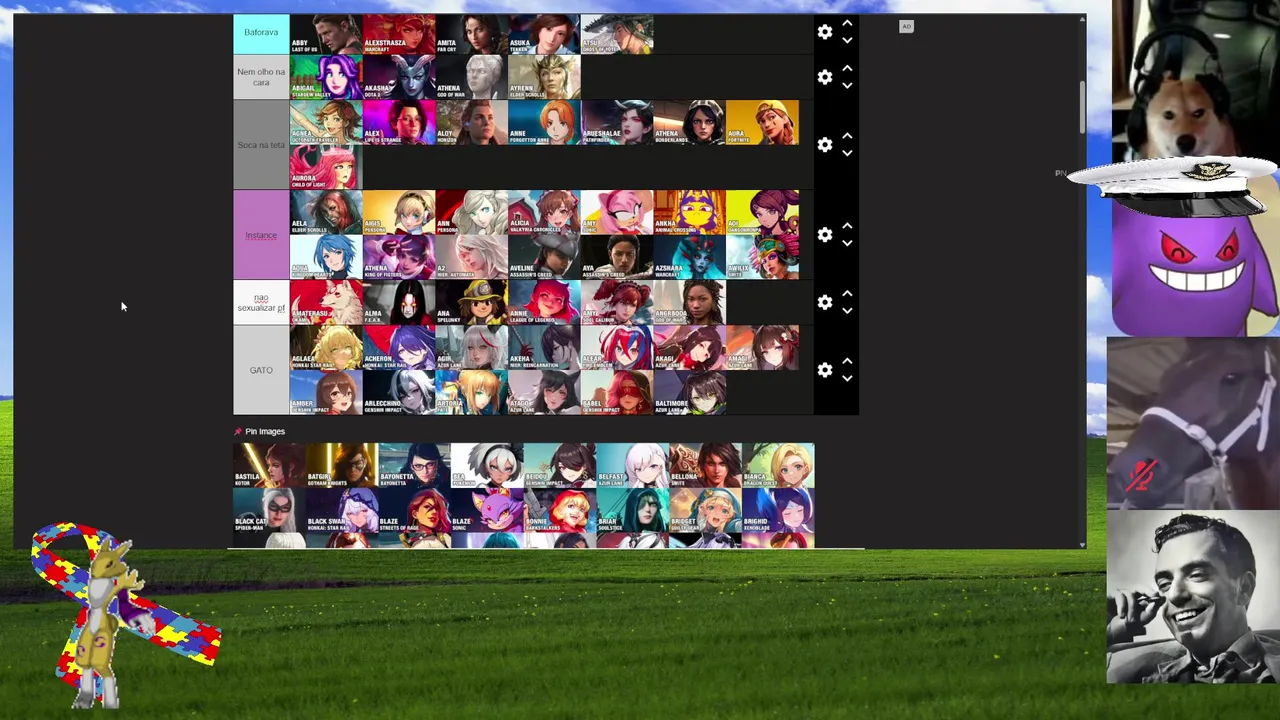Select Aqua Kingdom Hearts image

[326, 257]
